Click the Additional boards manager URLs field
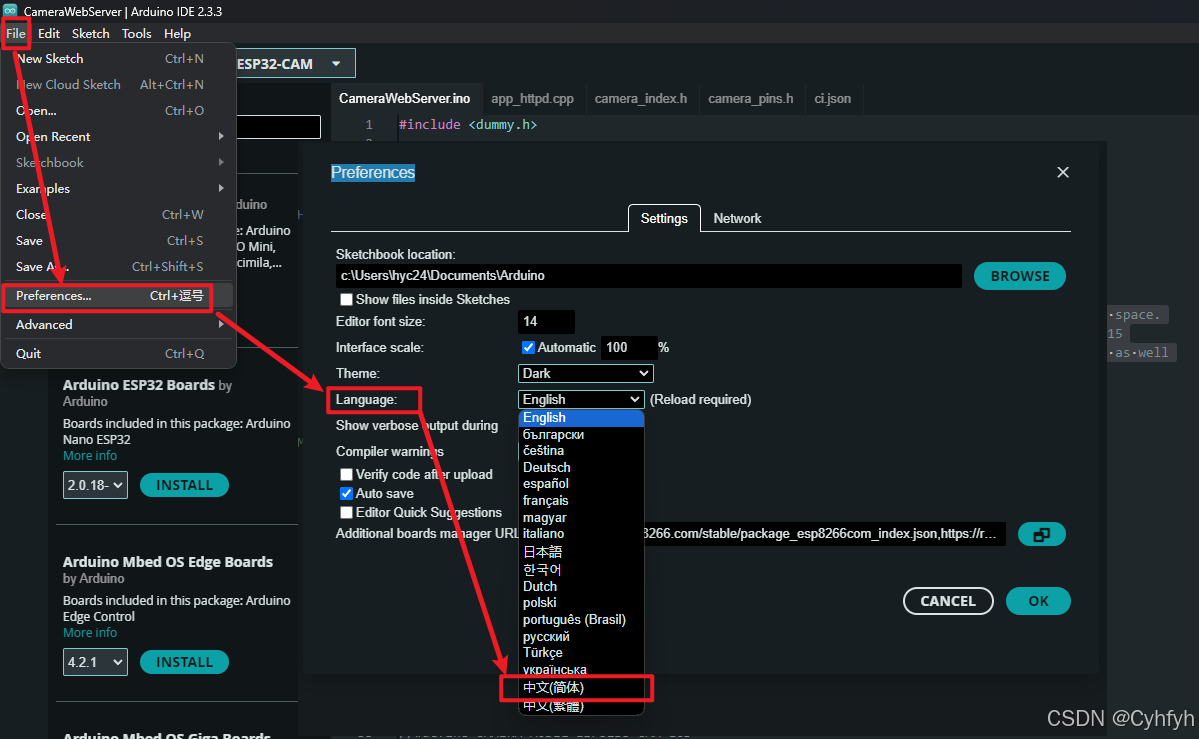1199x739 pixels. 824,534
